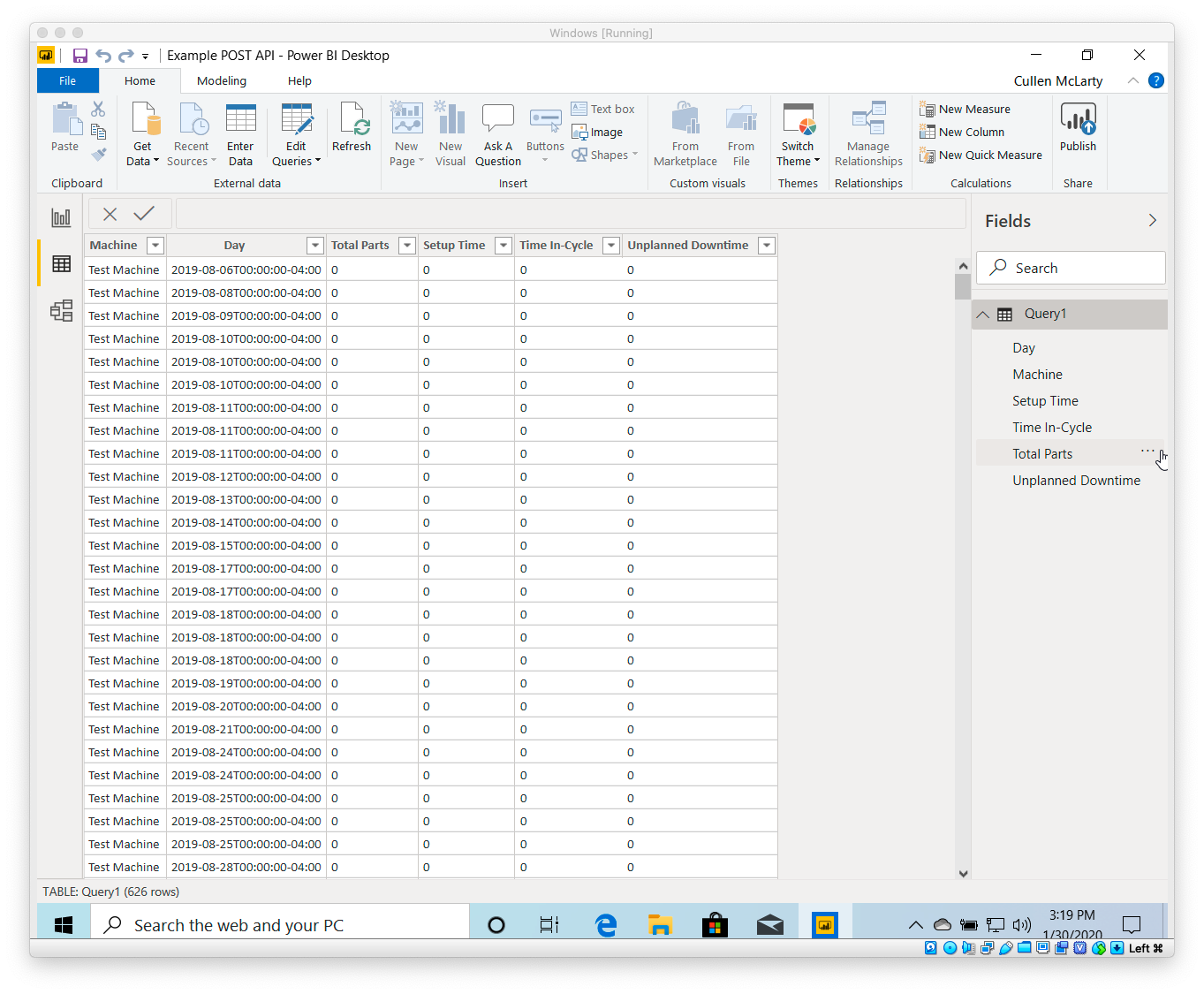Open the Total Parts column filter dropdown
The height and width of the screenshot is (994, 1204).
tap(406, 246)
